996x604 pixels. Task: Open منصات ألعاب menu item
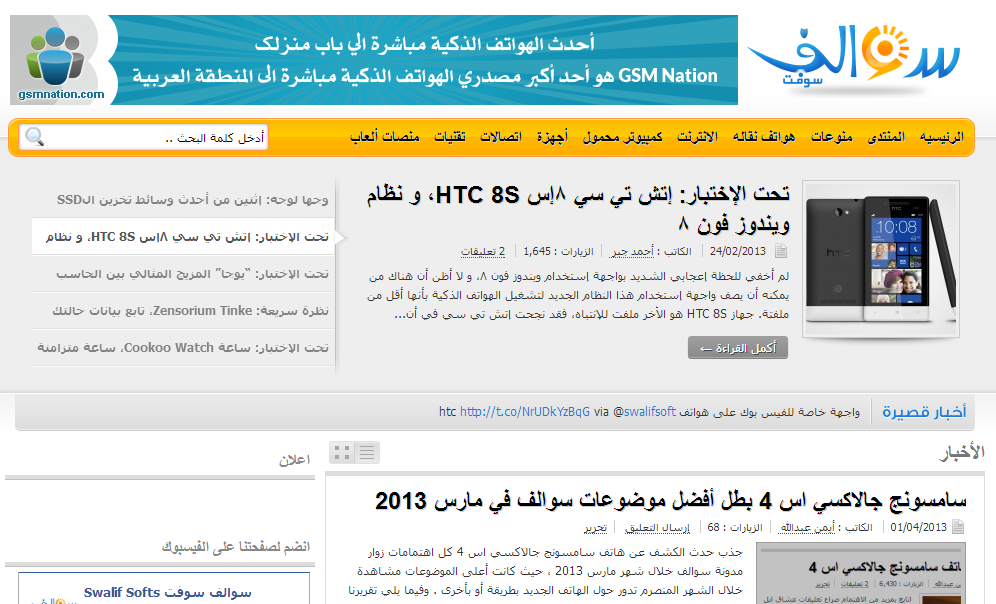[x=384, y=137]
